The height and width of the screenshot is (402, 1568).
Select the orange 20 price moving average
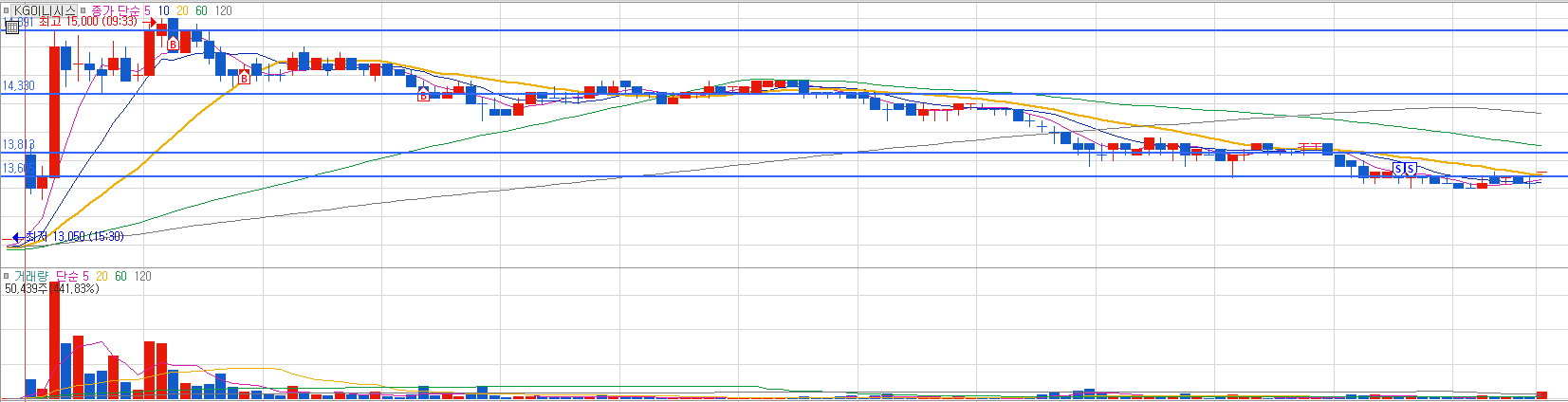[182, 10]
